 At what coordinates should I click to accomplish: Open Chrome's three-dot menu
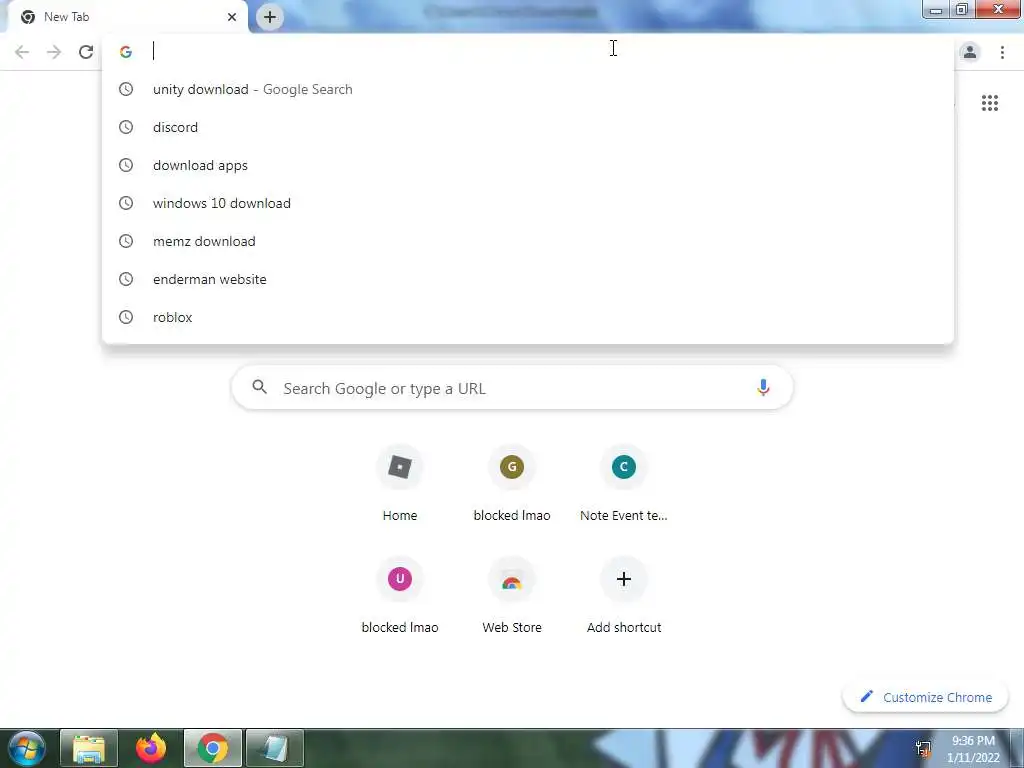point(1002,52)
